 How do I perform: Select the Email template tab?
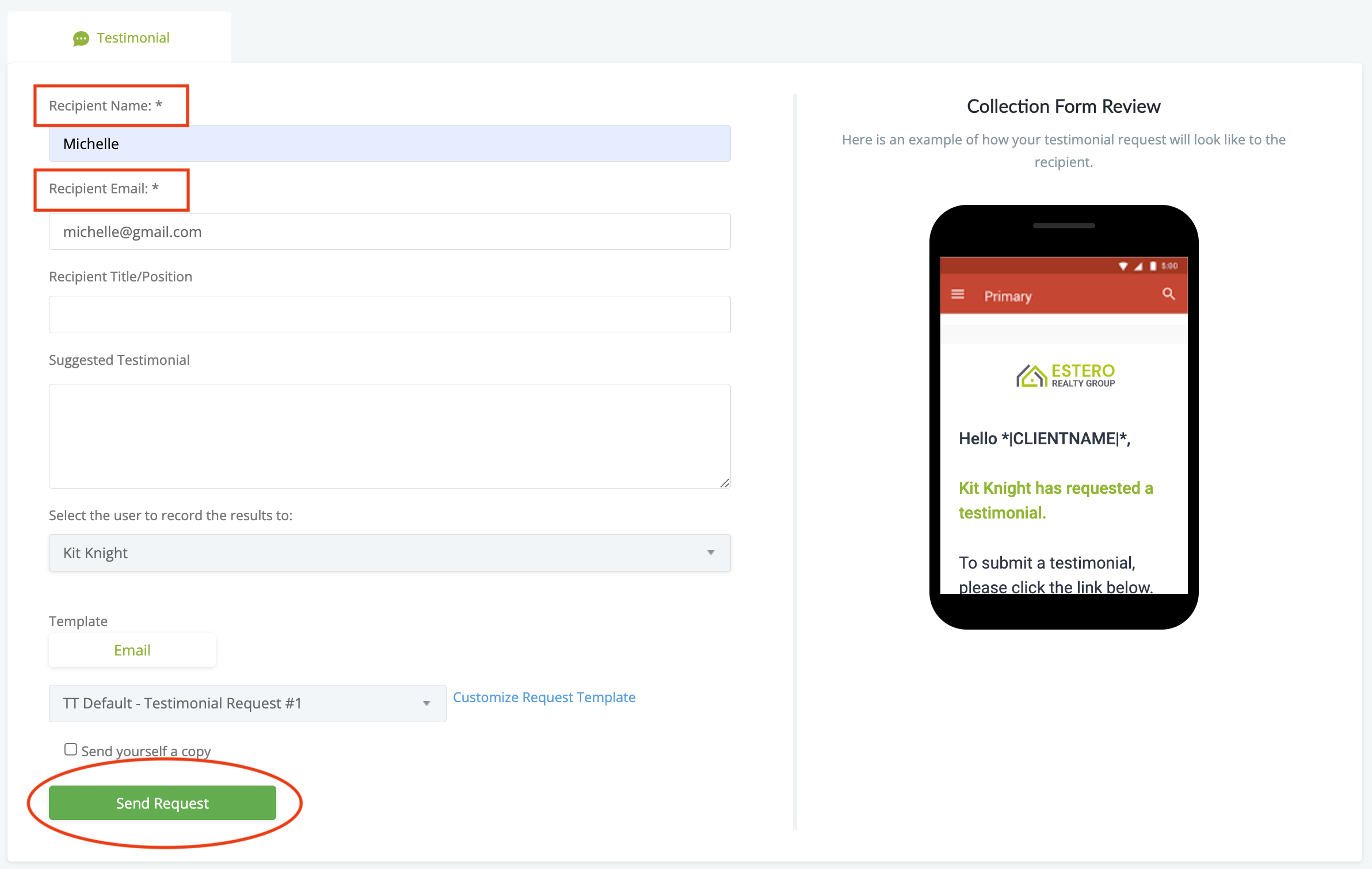[x=132, y=650]
